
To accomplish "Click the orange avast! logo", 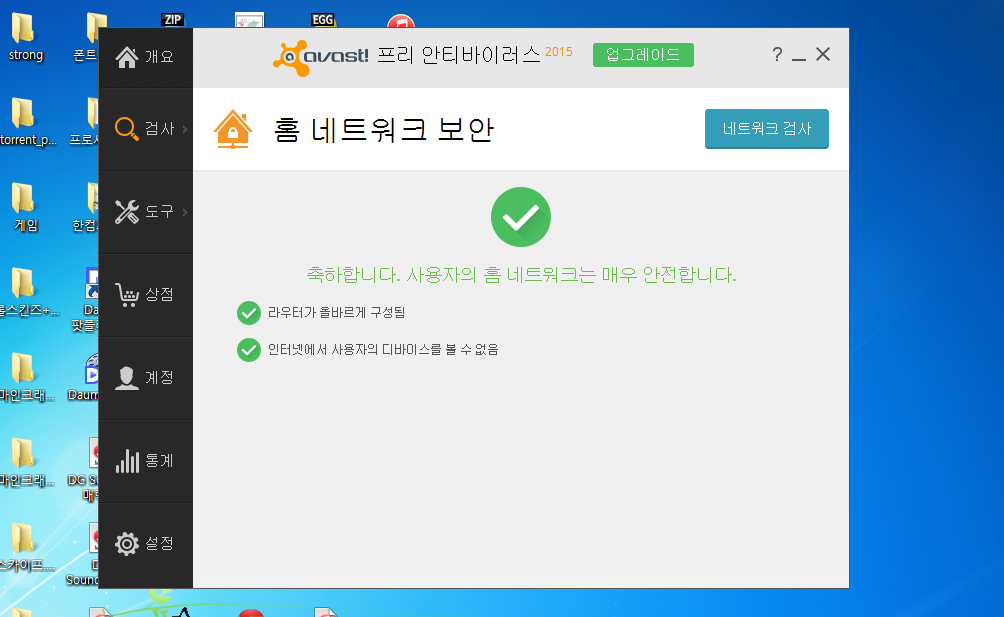I will (x=321, y=57).
